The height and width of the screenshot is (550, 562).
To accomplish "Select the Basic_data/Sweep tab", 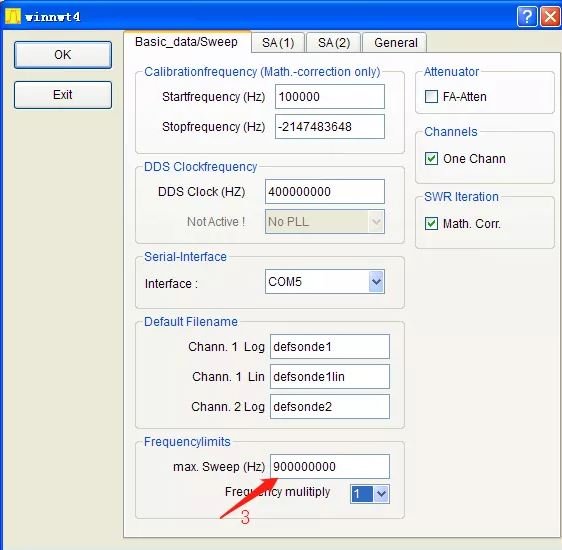I will tap(187, 42).
